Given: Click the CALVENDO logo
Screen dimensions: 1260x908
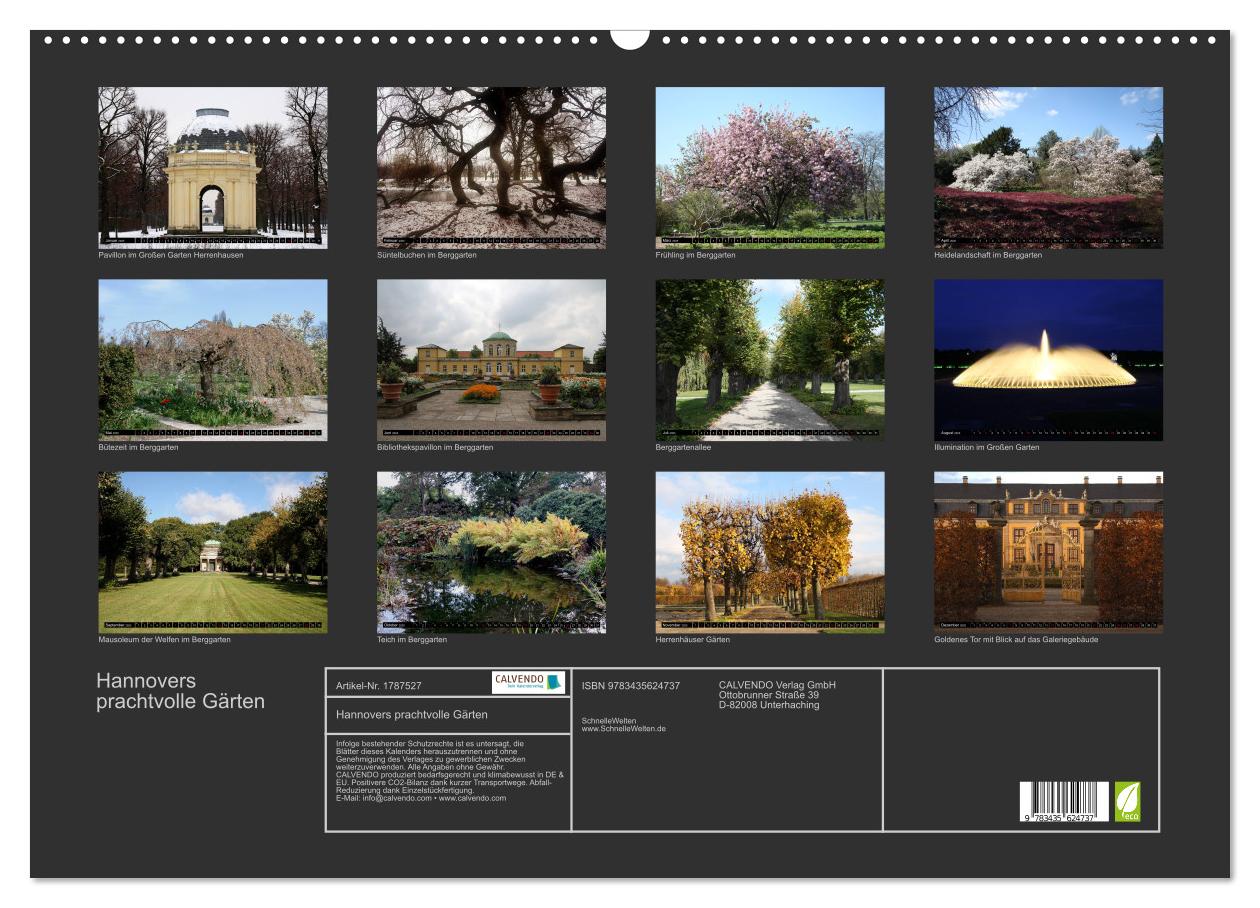Looking at the screenshot, I should pos(528,682).
